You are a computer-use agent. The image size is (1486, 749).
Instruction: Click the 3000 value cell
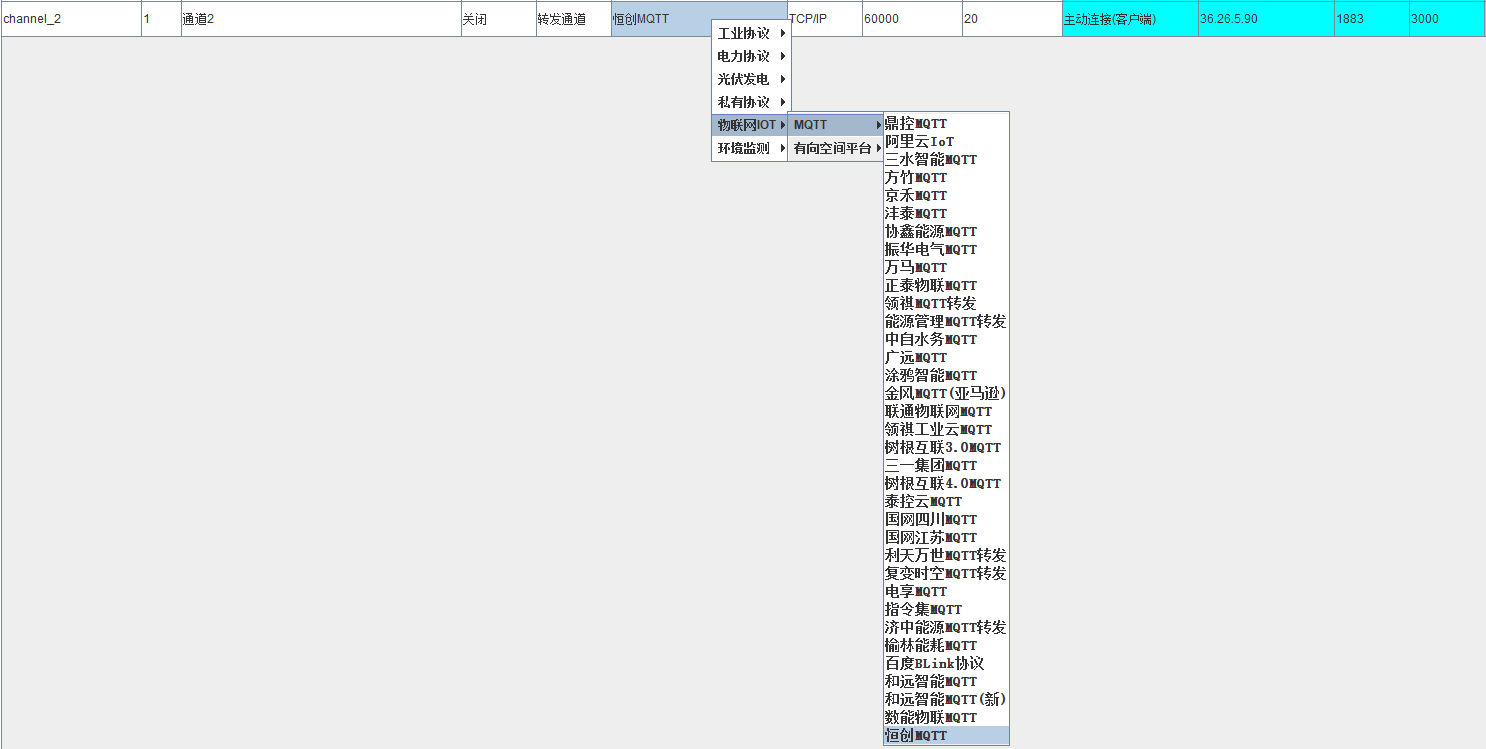(x=1447, y=19)
